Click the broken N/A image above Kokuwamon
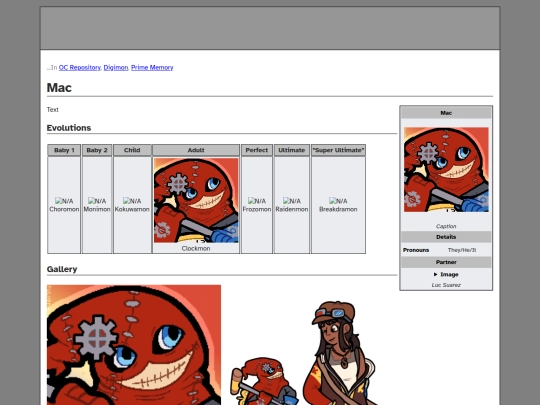 132,201
